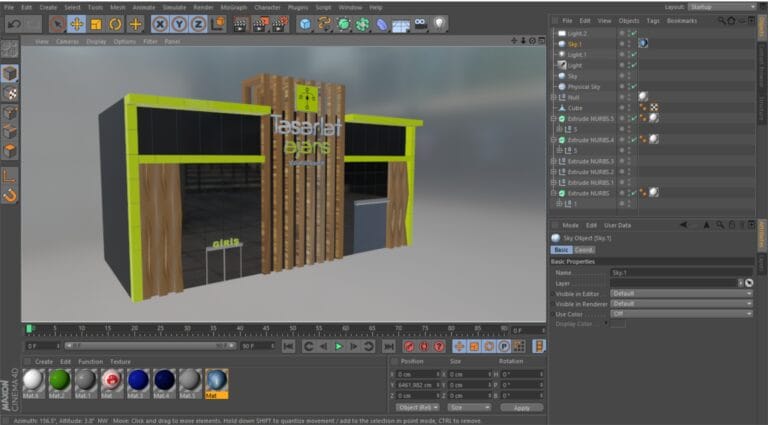Click the Name field showing Sky.1

[x=681, y=272]
